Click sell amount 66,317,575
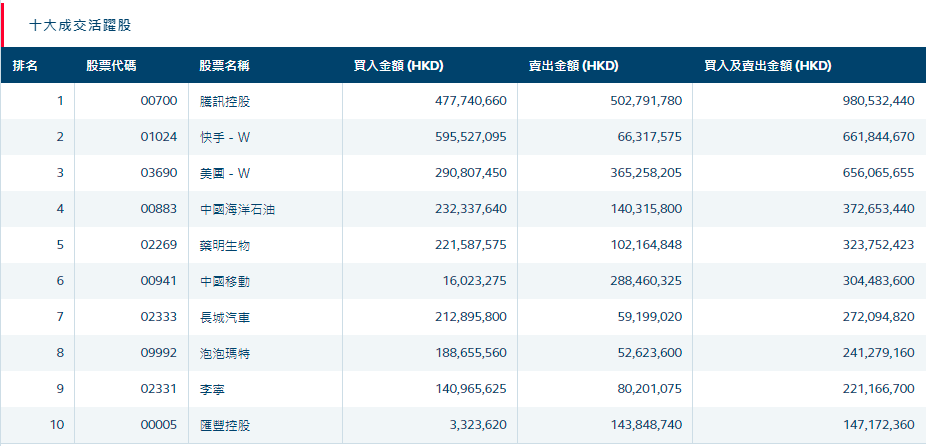 tap(650, 137)
